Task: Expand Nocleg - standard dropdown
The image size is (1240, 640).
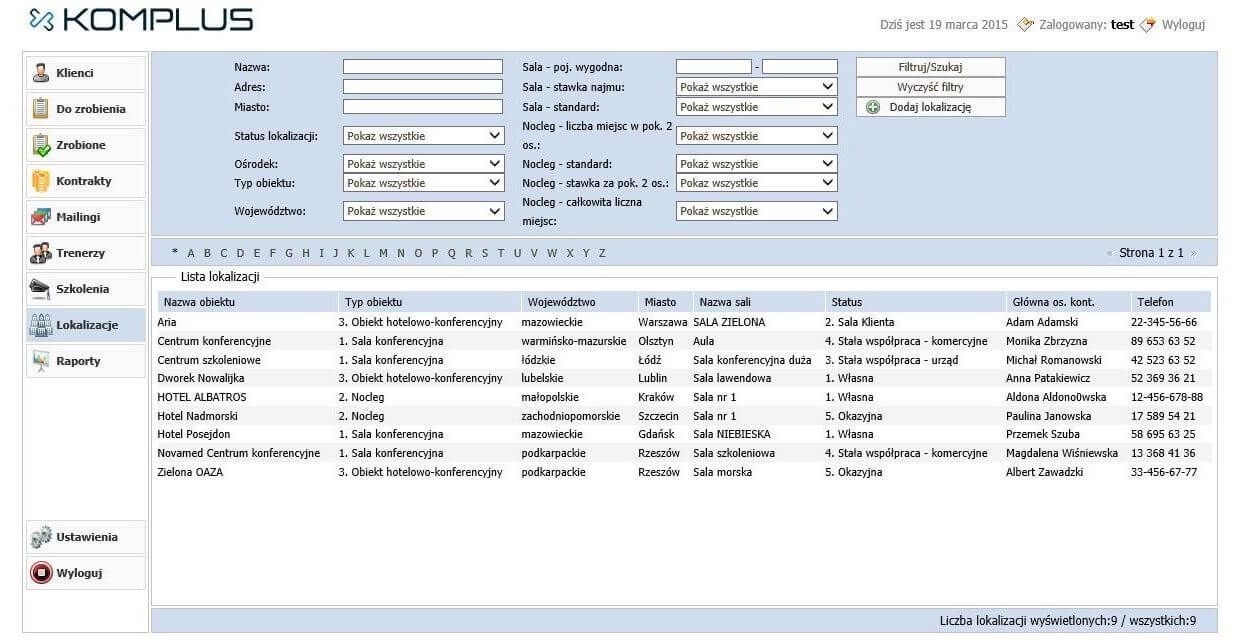Action: pos(757,164)
